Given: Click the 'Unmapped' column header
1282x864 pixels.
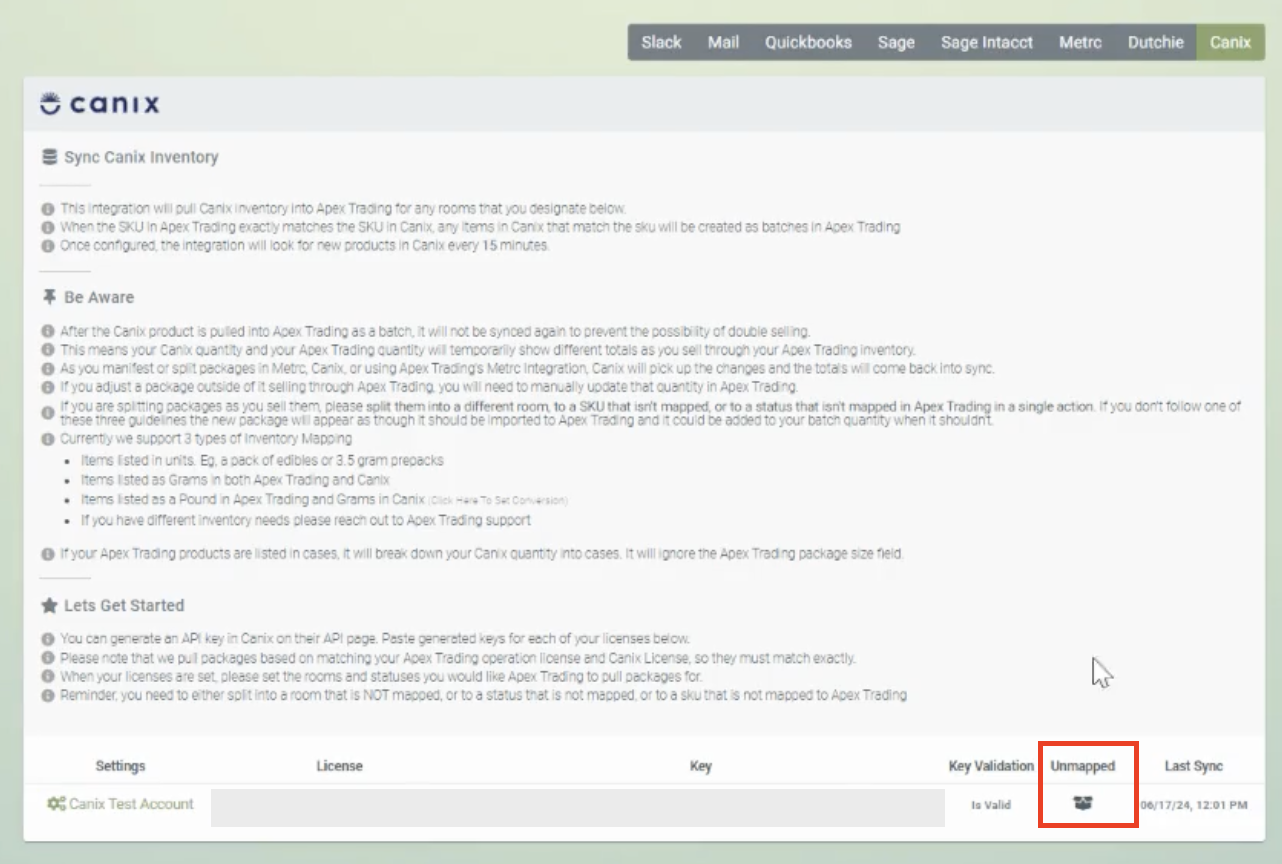Looking at the screenshot, I should 1082,766.
